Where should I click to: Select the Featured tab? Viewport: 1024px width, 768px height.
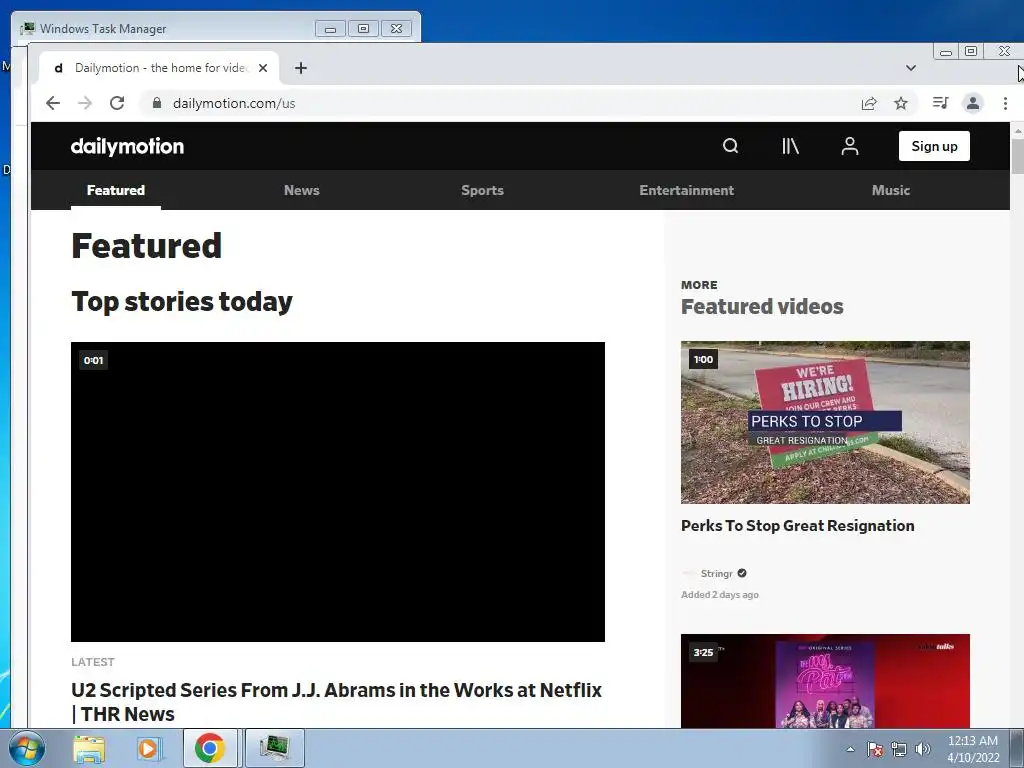tap(116, 190)
